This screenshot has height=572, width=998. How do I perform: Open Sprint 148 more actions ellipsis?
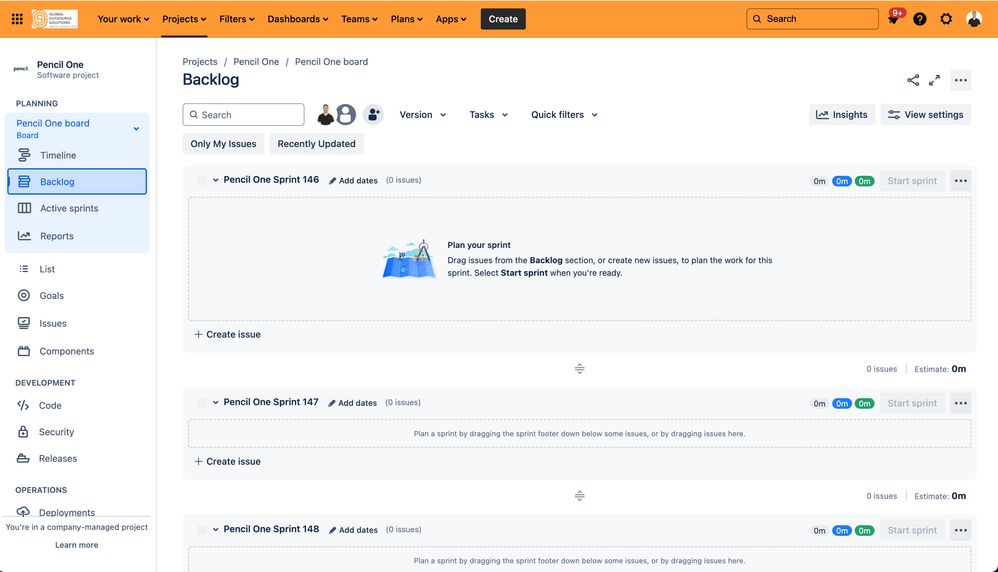(961, 530)
